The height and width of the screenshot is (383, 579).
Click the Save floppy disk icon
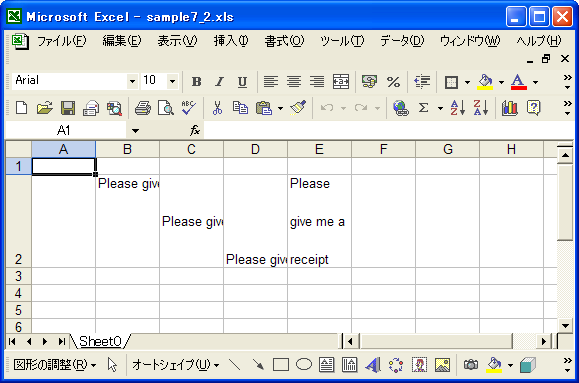pos(68,108)
